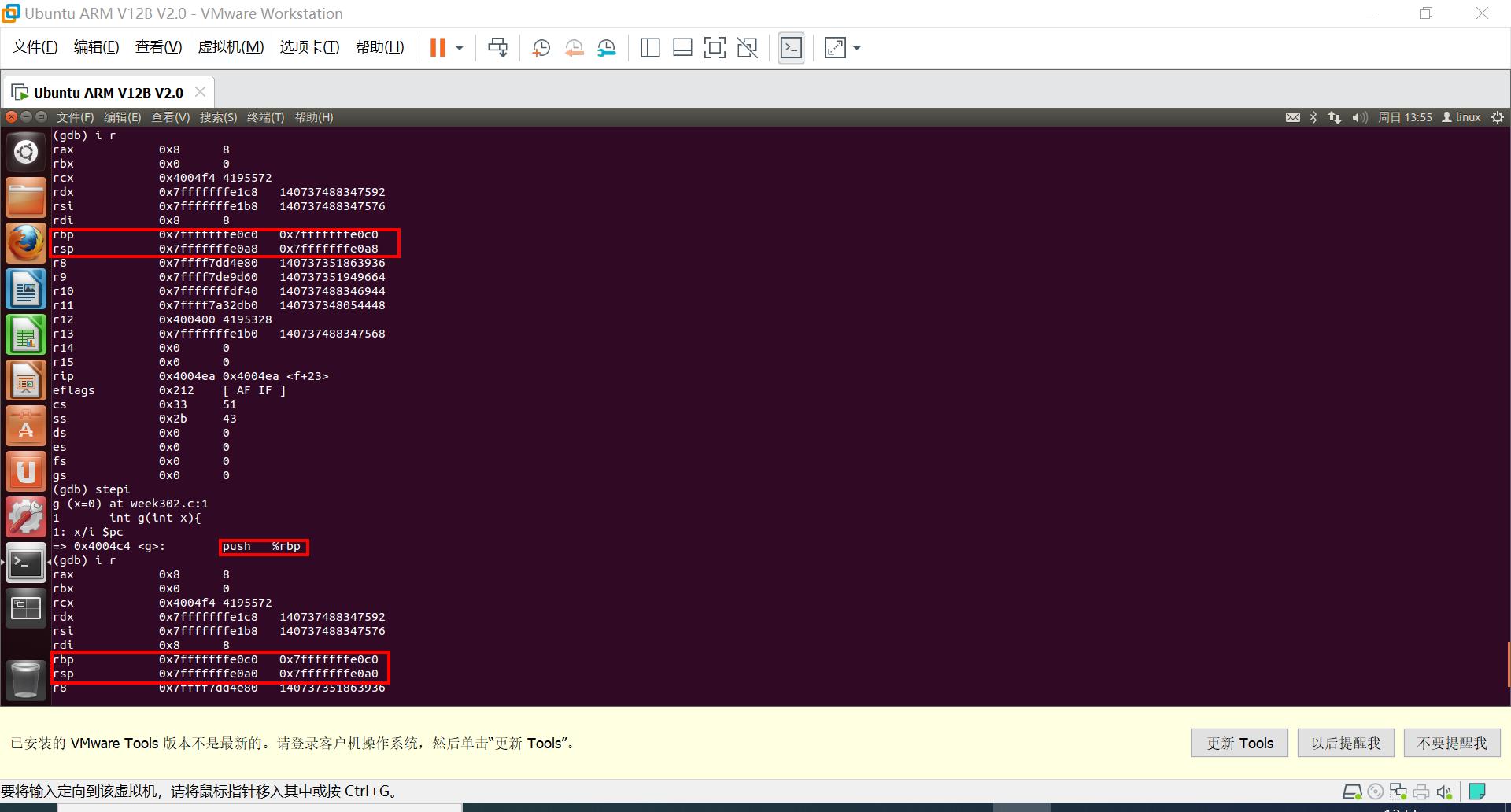Screen dimensions: 1511x812
Task: Open the 选项卡(T) menu
Action: pos(309,47)
